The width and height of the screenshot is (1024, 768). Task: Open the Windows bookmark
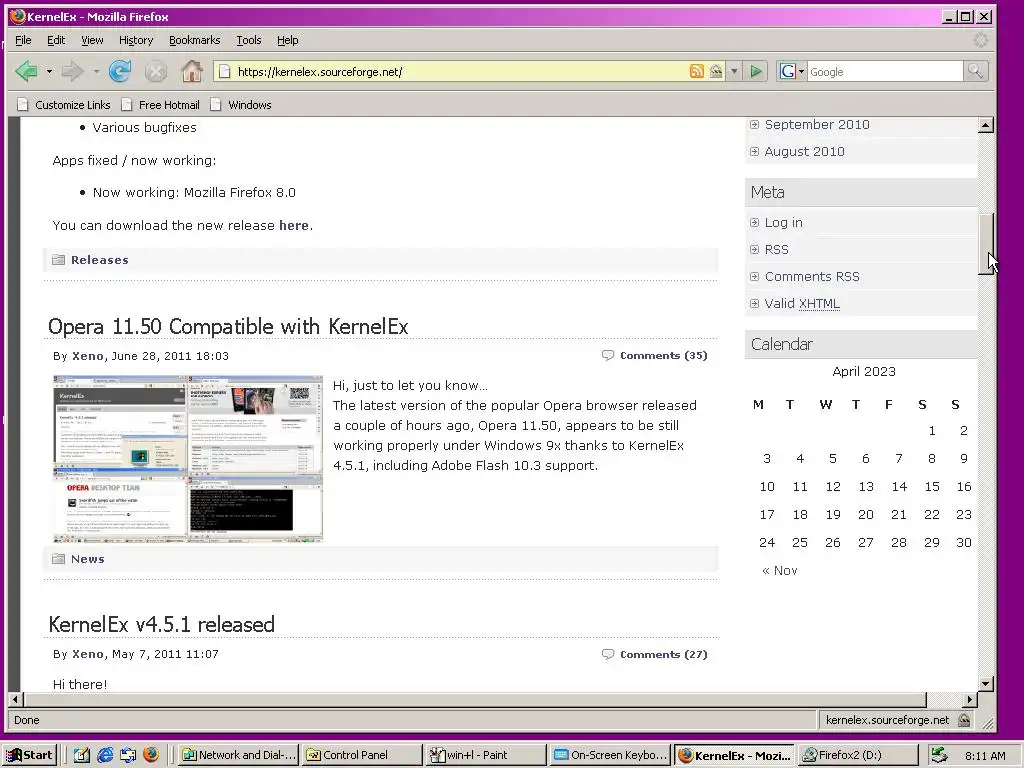241,104
